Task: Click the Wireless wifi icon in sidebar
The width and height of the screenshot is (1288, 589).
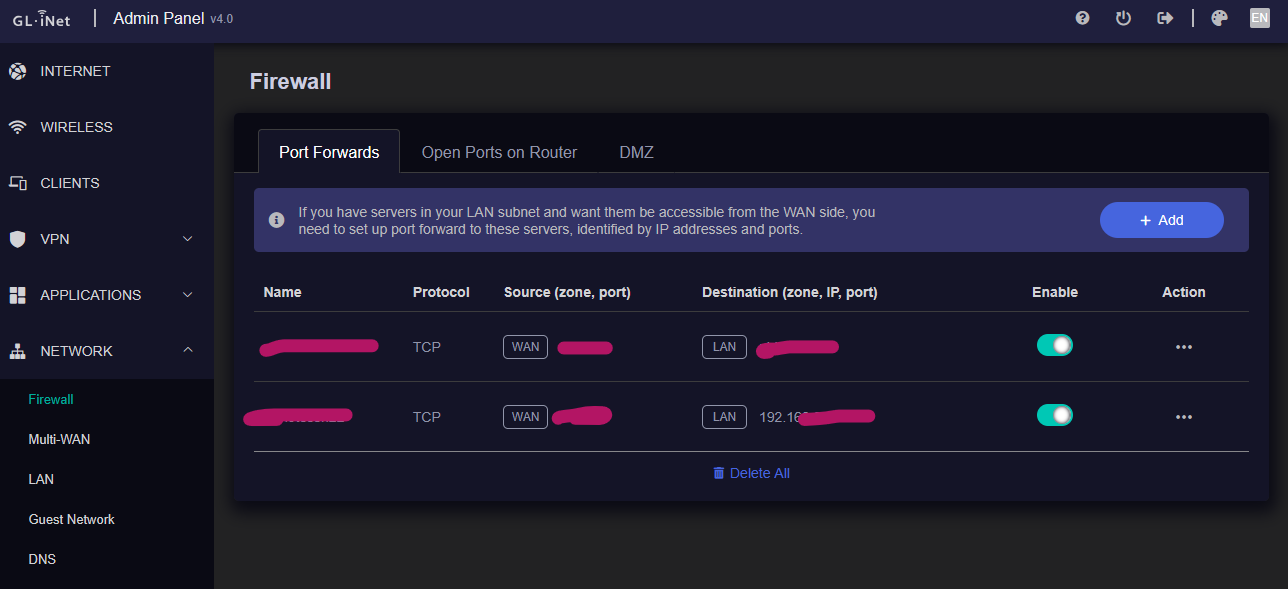Action: pyautogui.click(x=17, y=127)
